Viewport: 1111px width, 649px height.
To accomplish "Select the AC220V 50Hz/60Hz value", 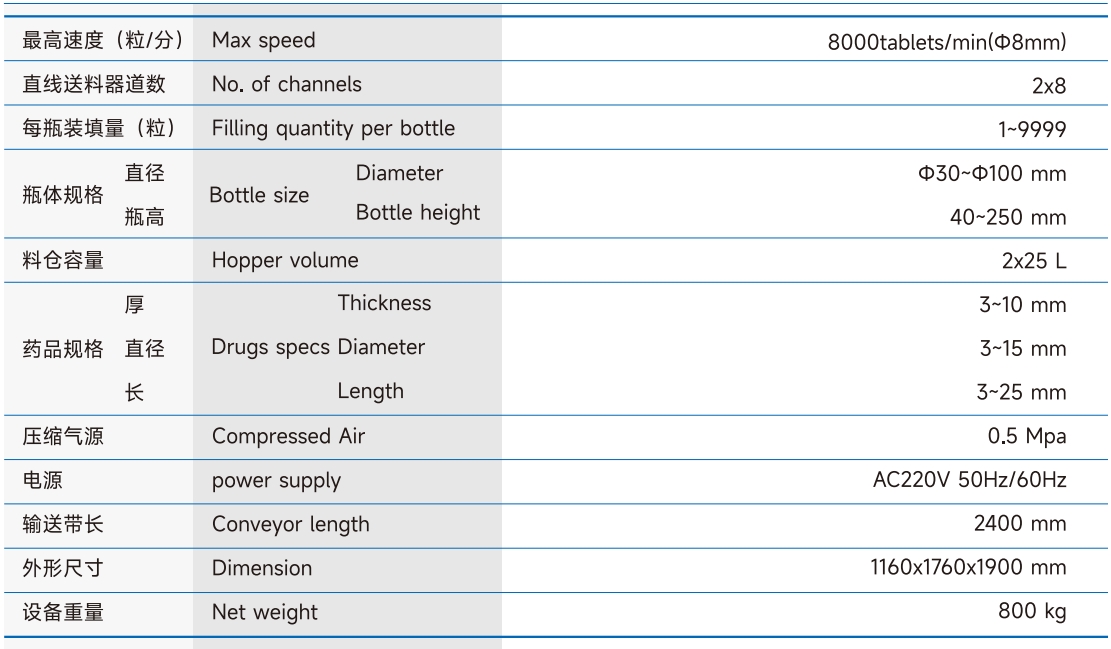I will [969, 480].
